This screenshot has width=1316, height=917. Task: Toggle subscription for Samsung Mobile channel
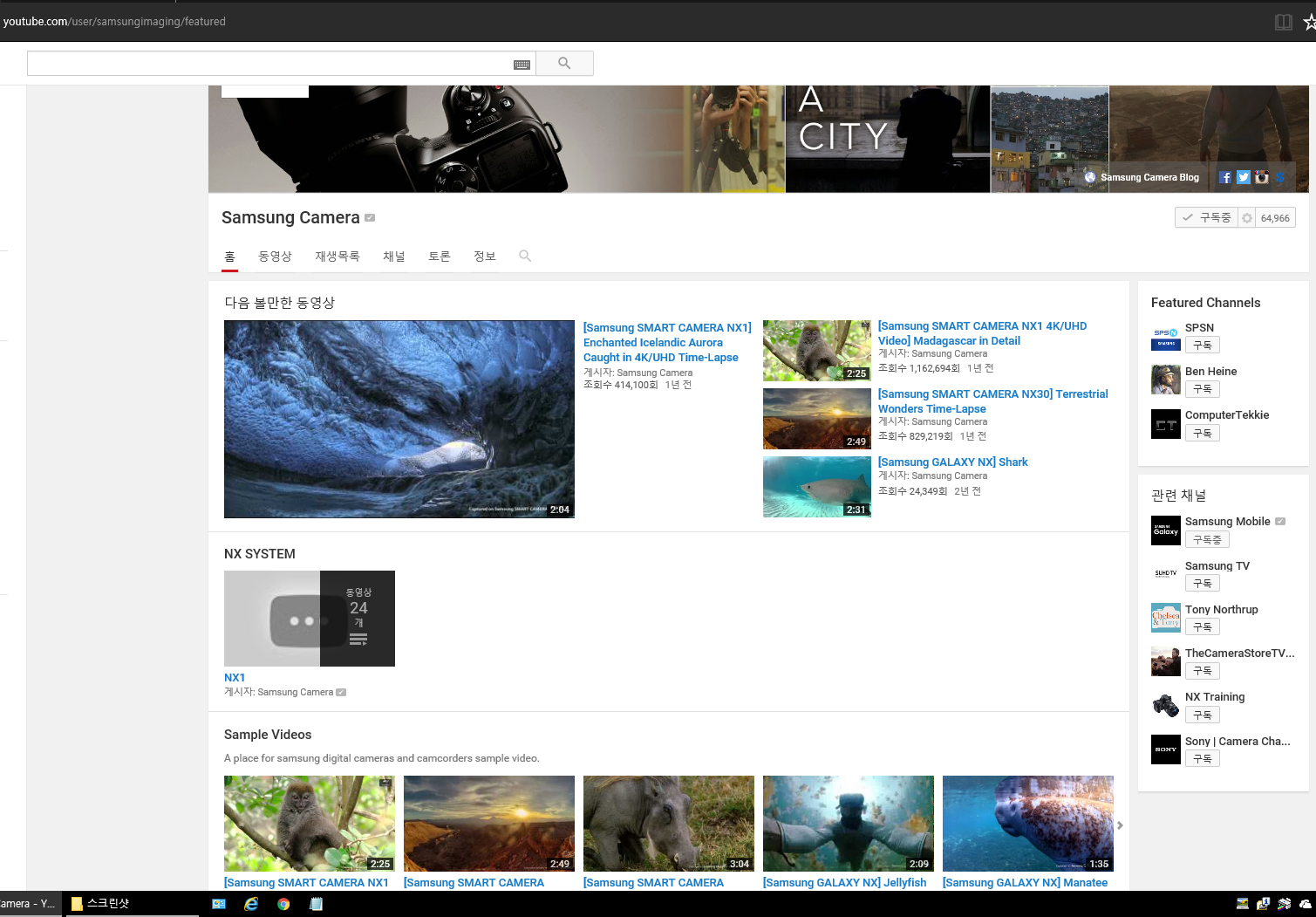(x=1207, y=540)
